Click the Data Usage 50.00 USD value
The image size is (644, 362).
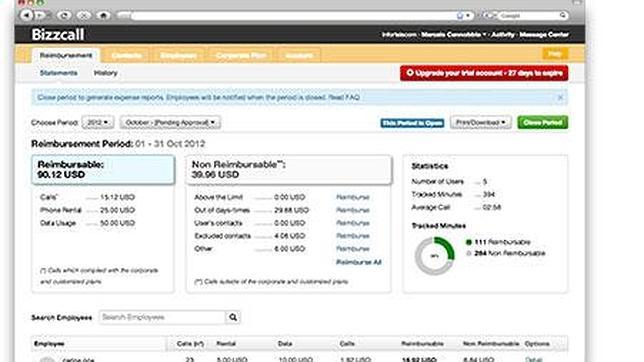point(117,223)
